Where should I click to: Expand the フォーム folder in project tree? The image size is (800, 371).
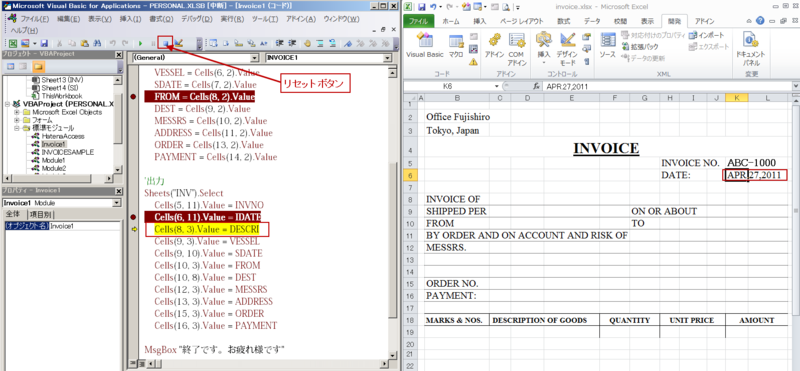click(x=17, y=120)
